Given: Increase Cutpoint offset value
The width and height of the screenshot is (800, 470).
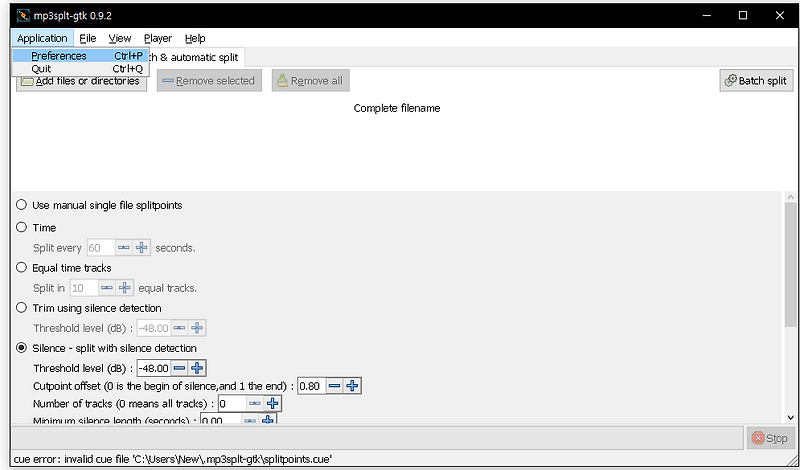Looking at the screenshot, I should tap(352, 386).
